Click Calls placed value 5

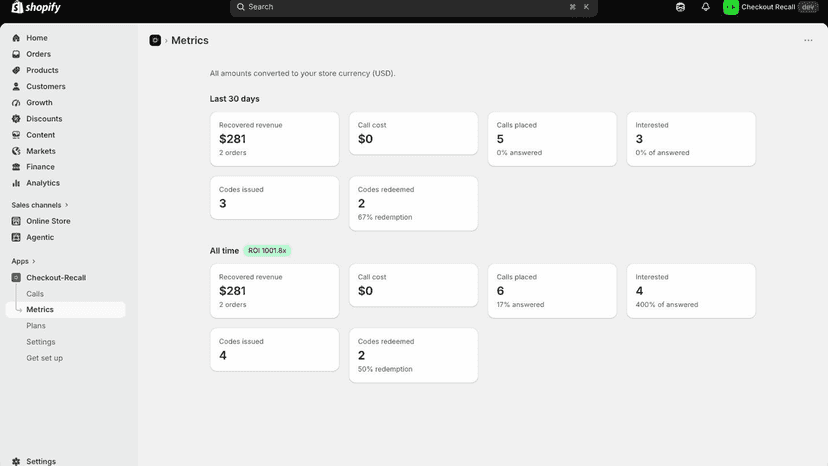(x=500, y=139)
